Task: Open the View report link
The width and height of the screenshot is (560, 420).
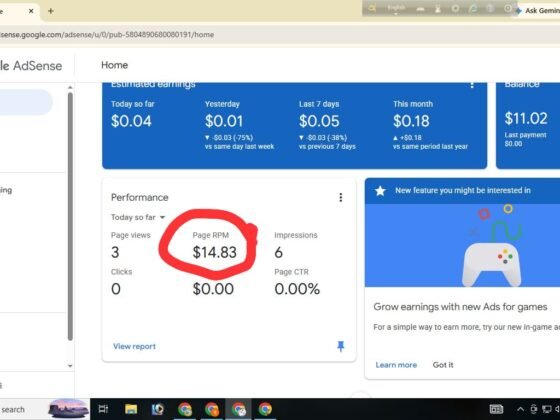Action: (x=134, y=346)
